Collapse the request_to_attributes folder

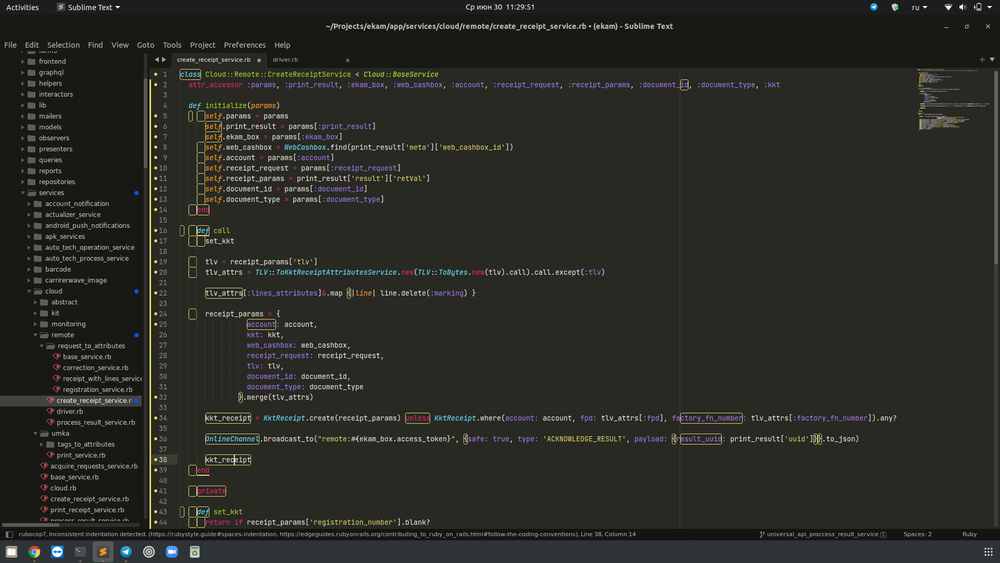pyautogui.click(x=91, y=346)
